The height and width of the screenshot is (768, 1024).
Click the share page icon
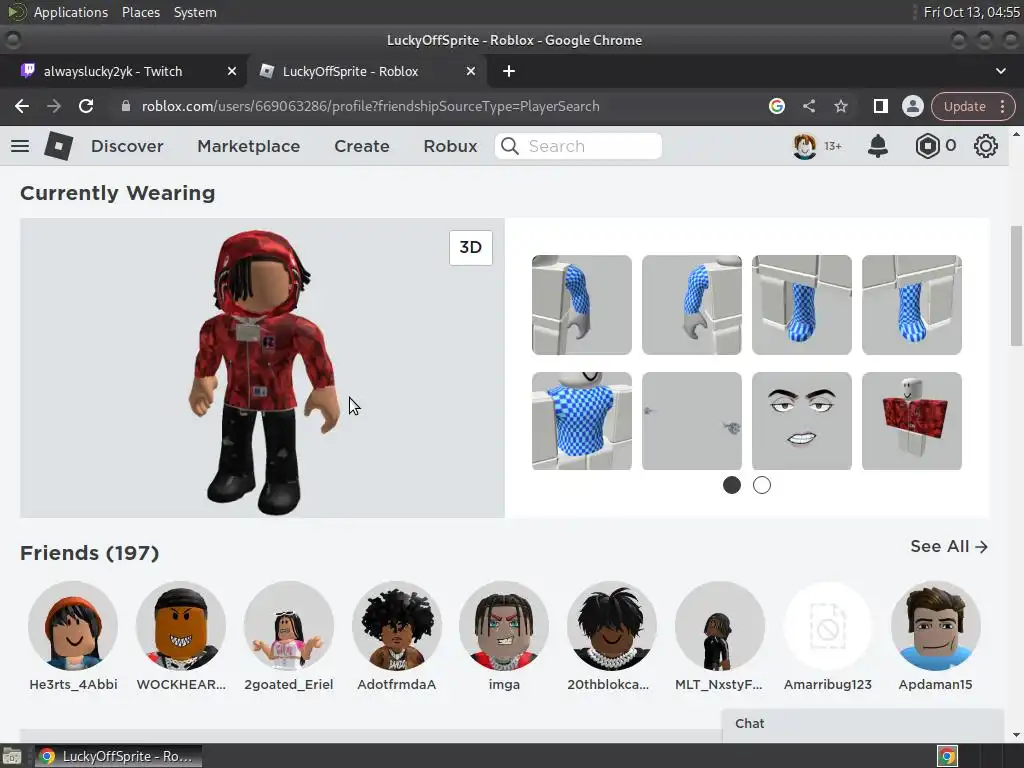coord(808,106)
